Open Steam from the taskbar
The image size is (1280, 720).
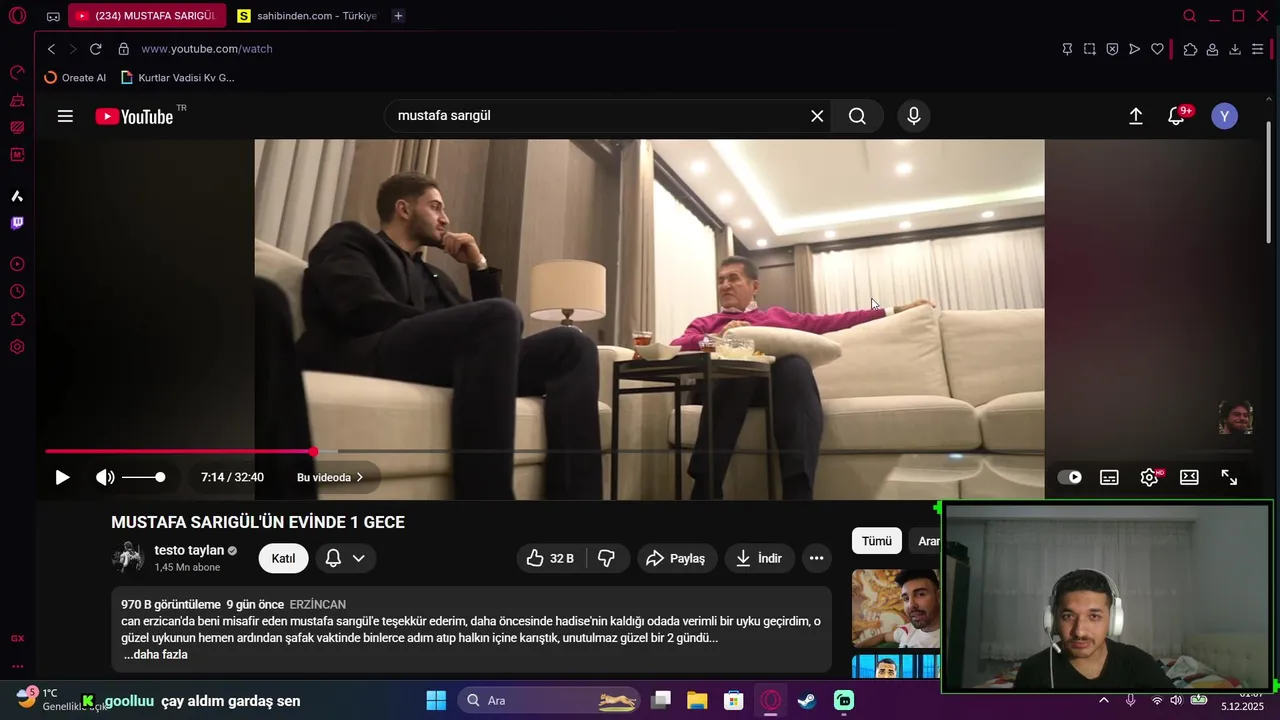[807, 700]
